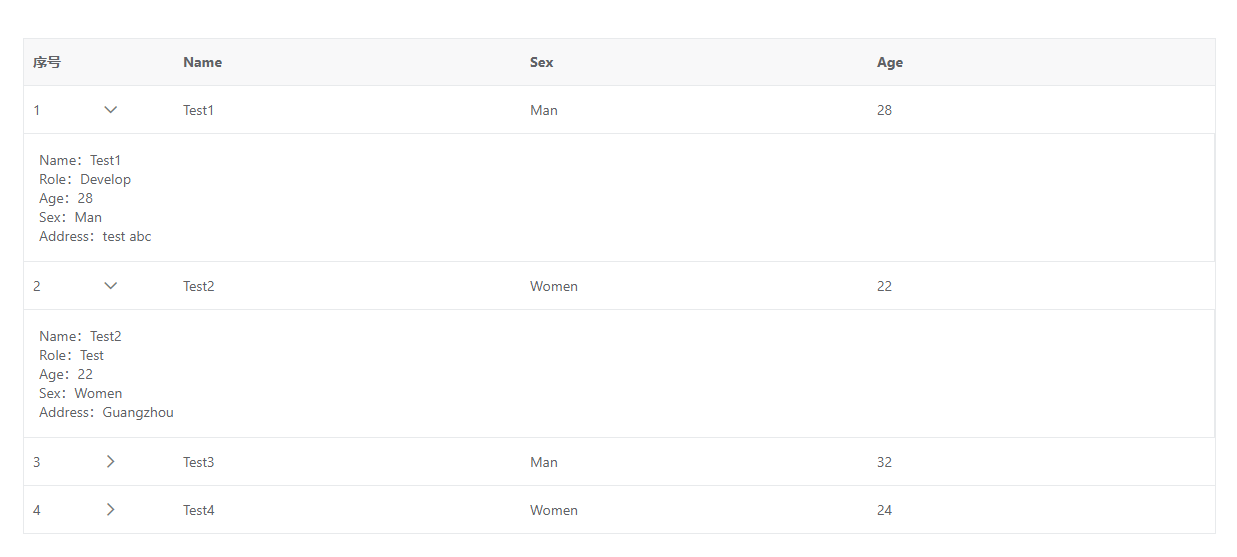Click the Address: test abc detail line
The width and height of the screenshot is (1237, 557).
95,236
